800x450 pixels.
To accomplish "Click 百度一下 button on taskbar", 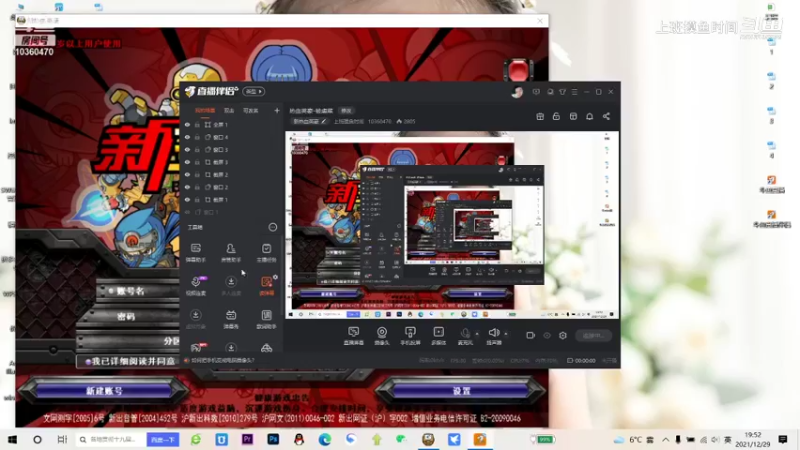I will [163, 439].
